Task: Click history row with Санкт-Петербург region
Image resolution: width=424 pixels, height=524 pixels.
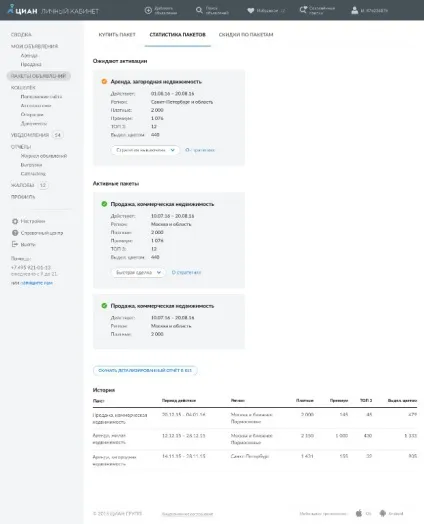Action: tap(255, 460)
